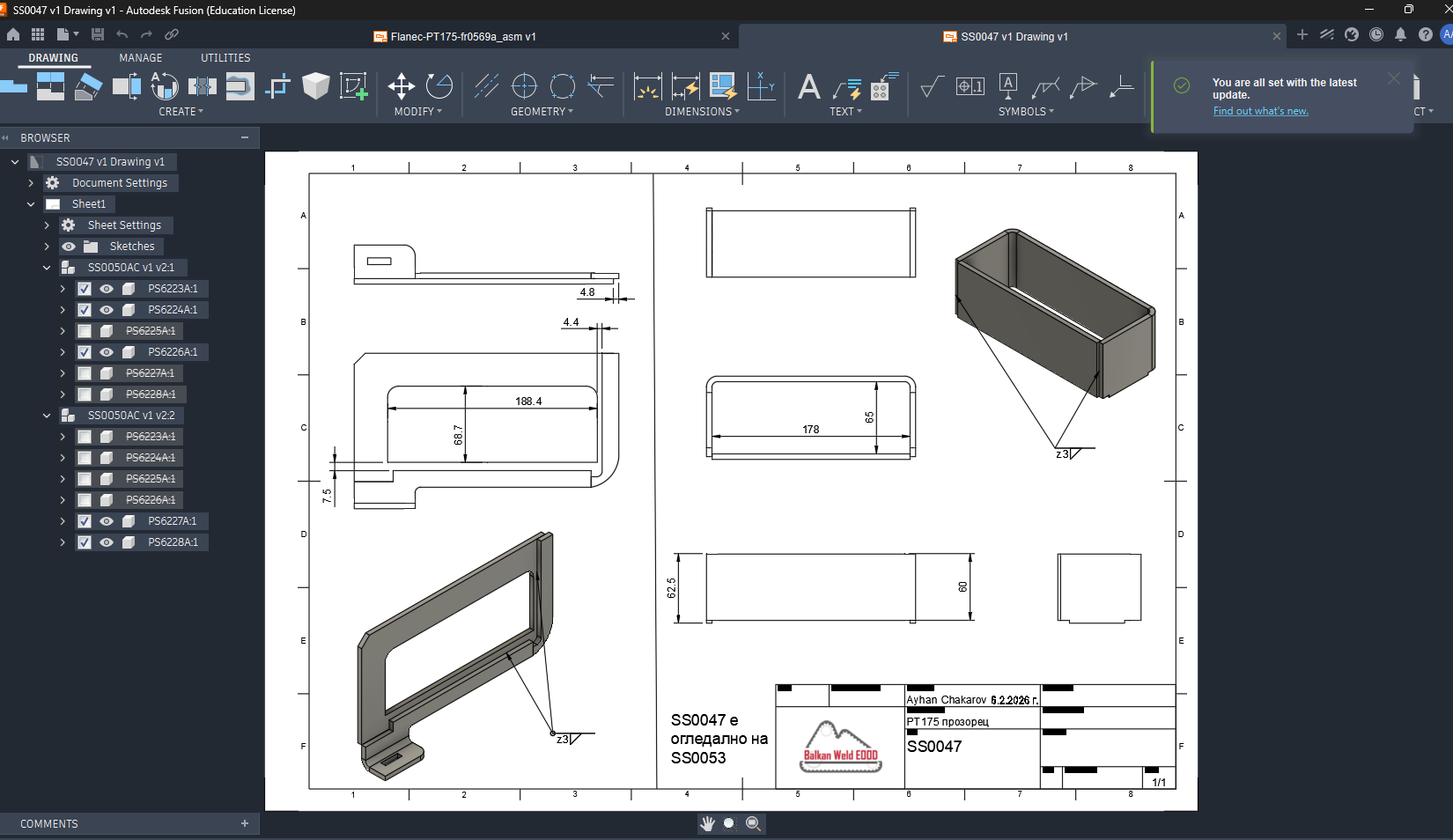Select the Pan hand tool at bottom
This screenshot has height=840, width=1453.
pos(707,823)
